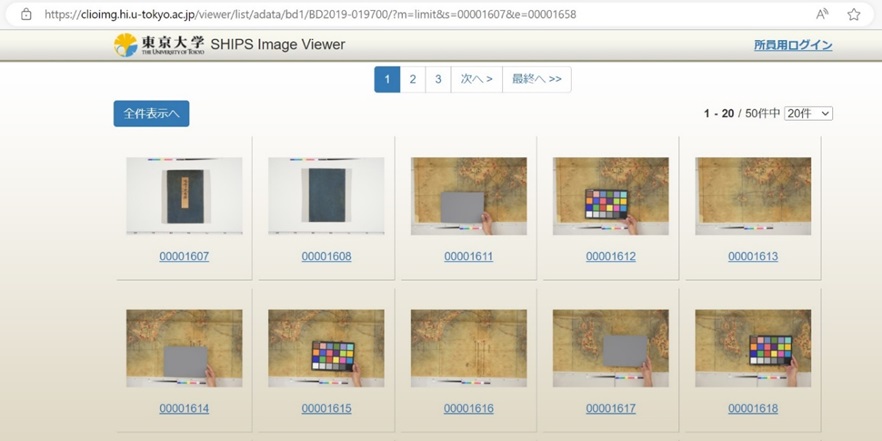The image size is (882, 441).
Task: Open the 20件 items-per-page dropdown
Action: 808,114
